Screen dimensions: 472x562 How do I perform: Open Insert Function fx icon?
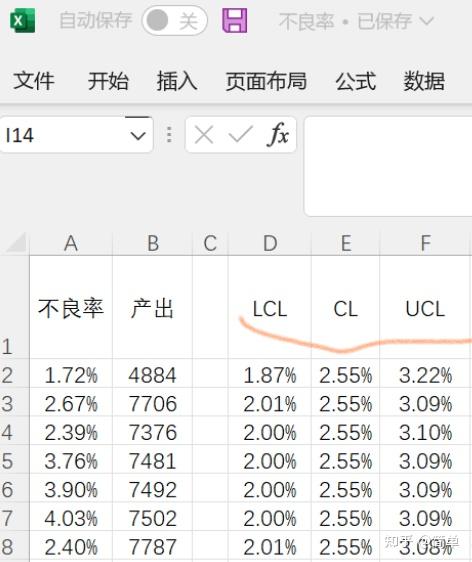click(x=278, y=134)
